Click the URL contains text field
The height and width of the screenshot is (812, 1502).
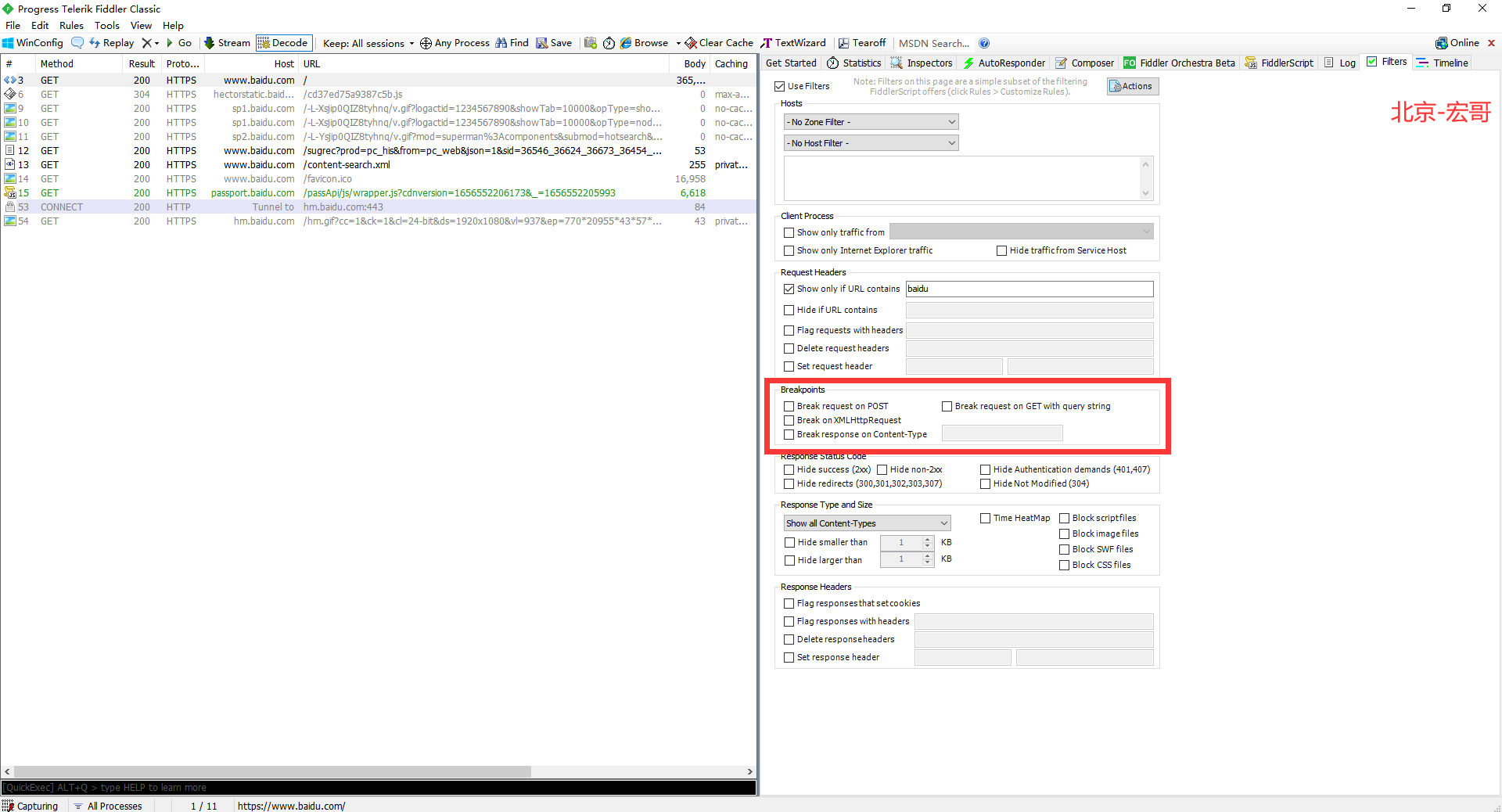point(1029,289)
